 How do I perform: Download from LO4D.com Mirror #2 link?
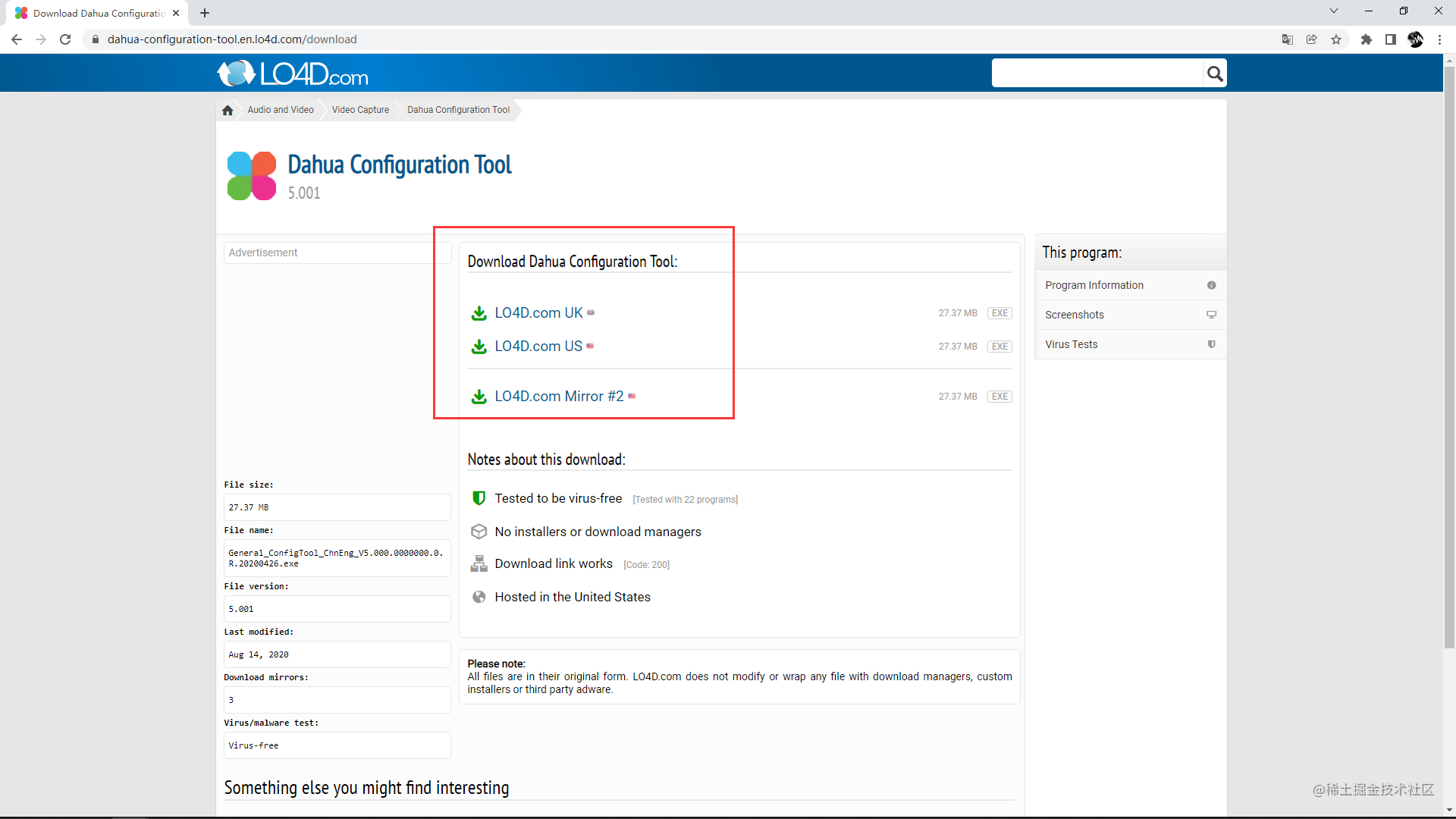point(559,397)
